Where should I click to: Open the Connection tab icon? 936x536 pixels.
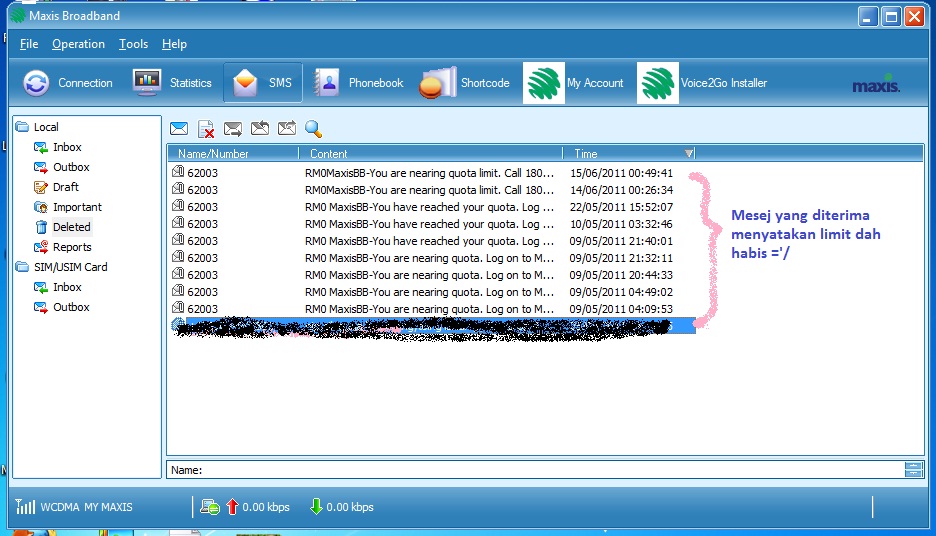36,83
